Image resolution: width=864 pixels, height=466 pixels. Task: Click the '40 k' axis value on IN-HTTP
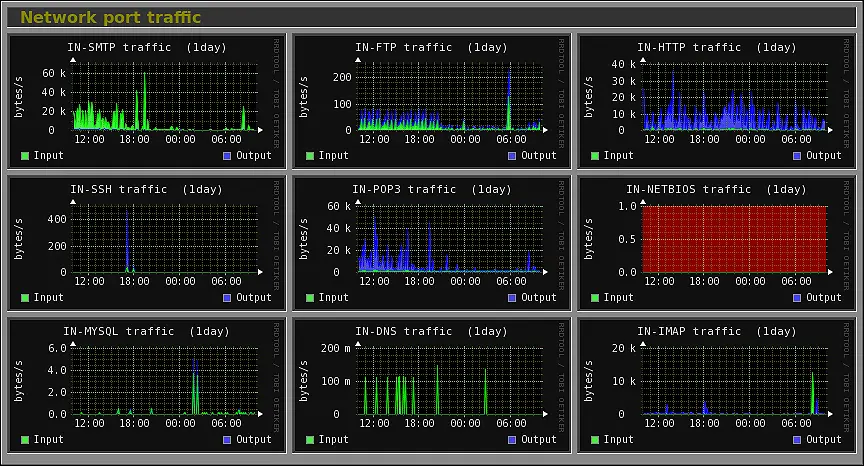(624, 64)
